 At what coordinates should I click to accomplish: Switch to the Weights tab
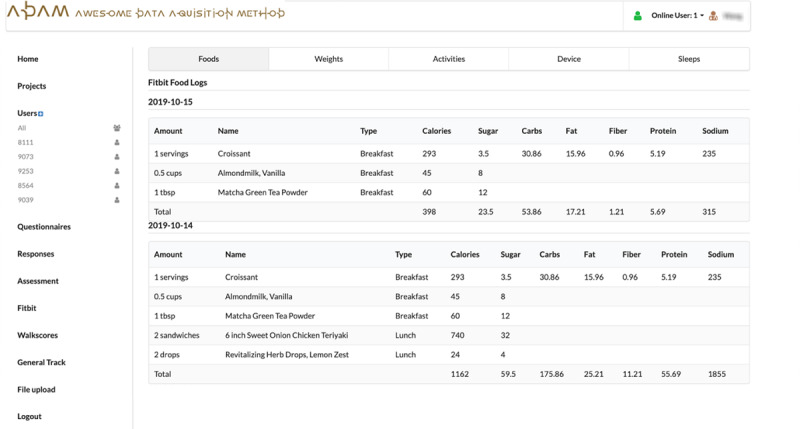tap(328, 59)
